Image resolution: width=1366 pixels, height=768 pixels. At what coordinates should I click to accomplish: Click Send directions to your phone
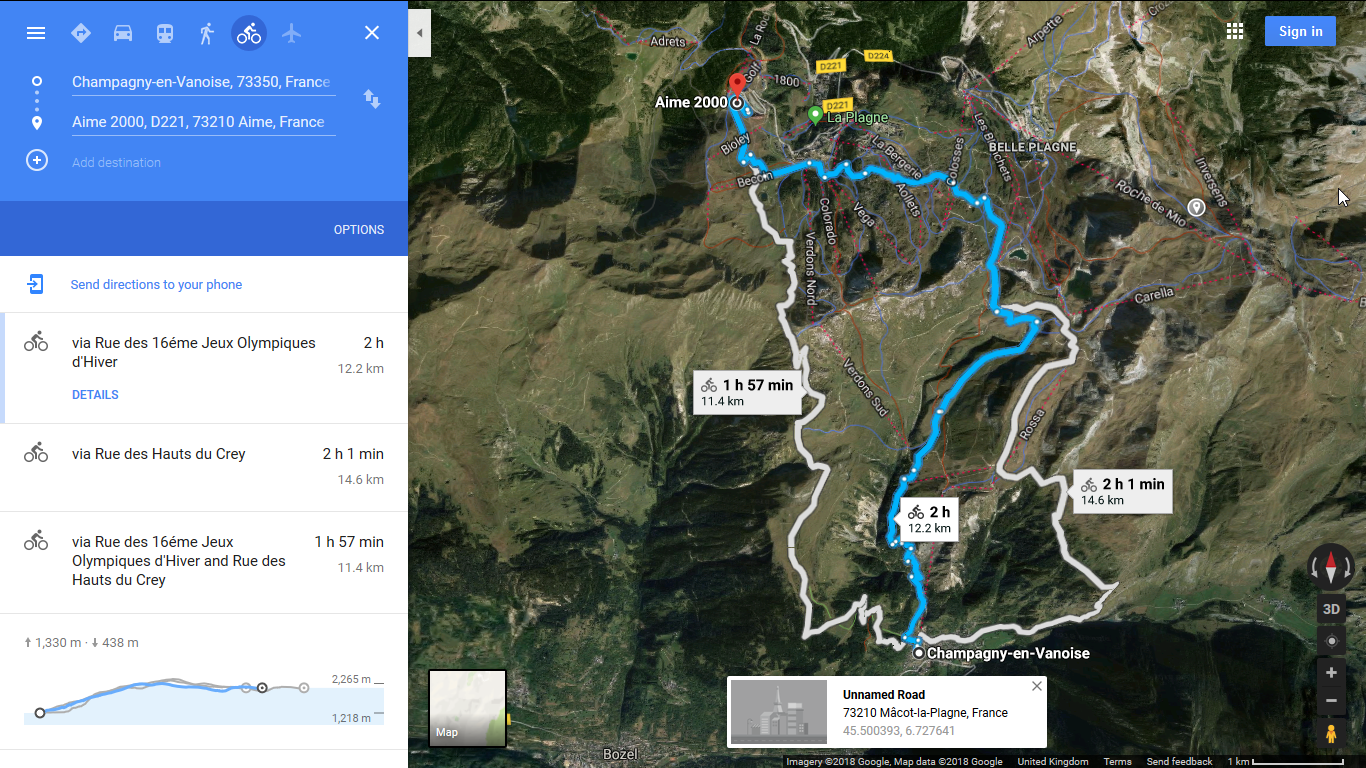tap(156, 285)
